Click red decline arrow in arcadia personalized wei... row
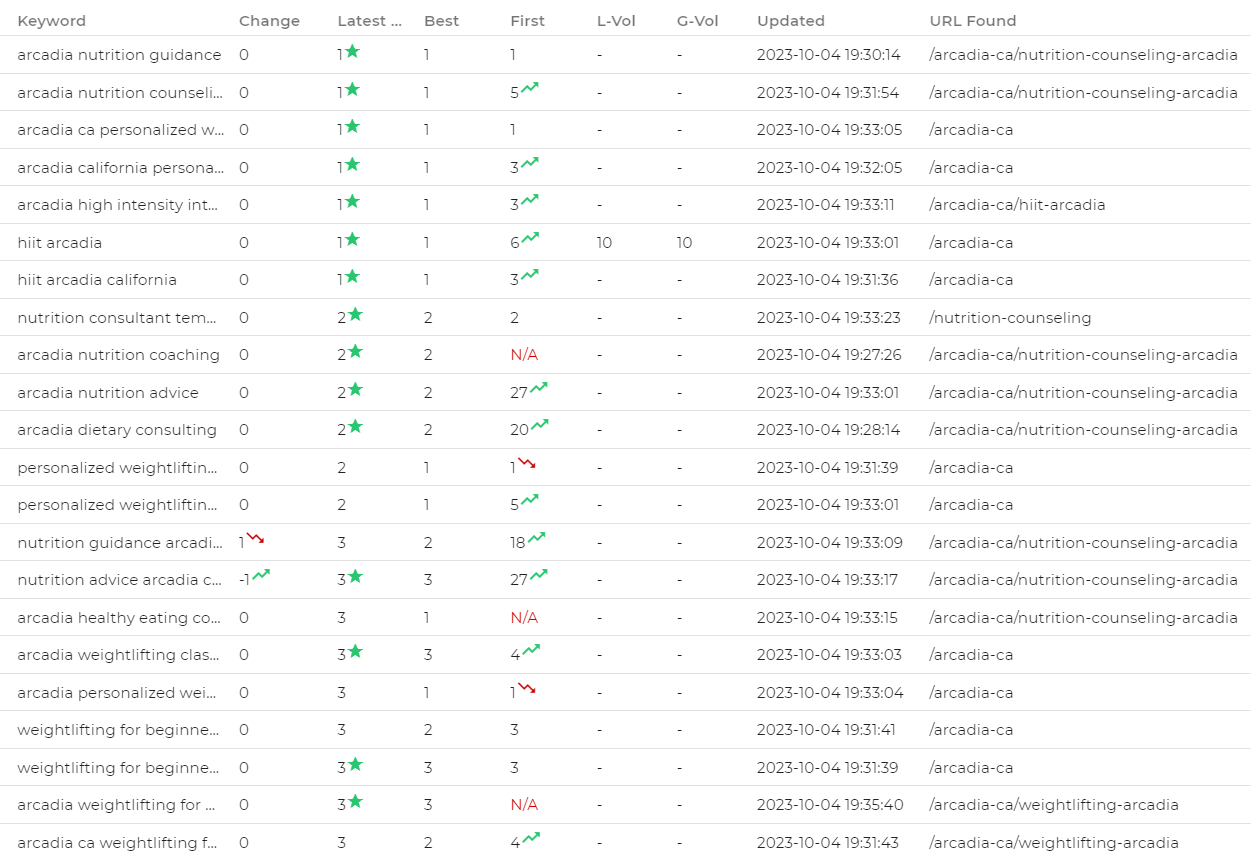Screen dimensions: 1251x857 (527, 689)
